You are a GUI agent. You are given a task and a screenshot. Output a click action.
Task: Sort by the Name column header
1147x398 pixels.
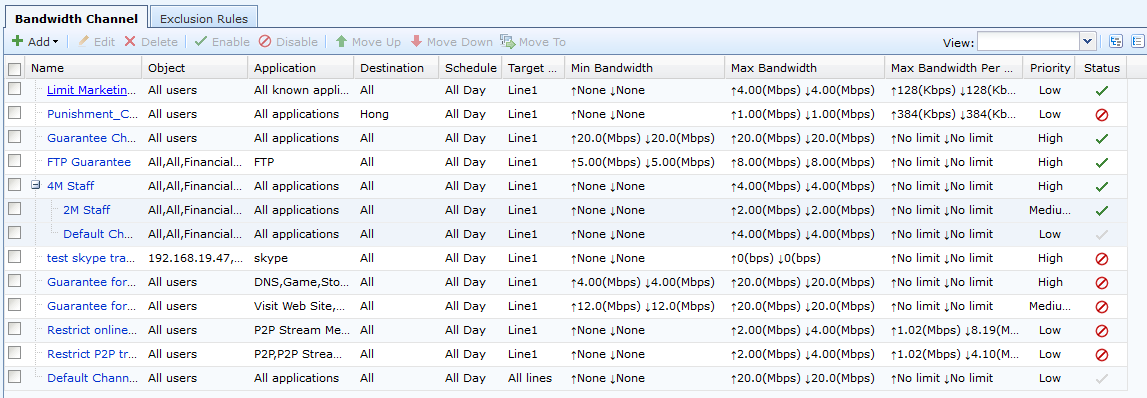click(84, 68)
